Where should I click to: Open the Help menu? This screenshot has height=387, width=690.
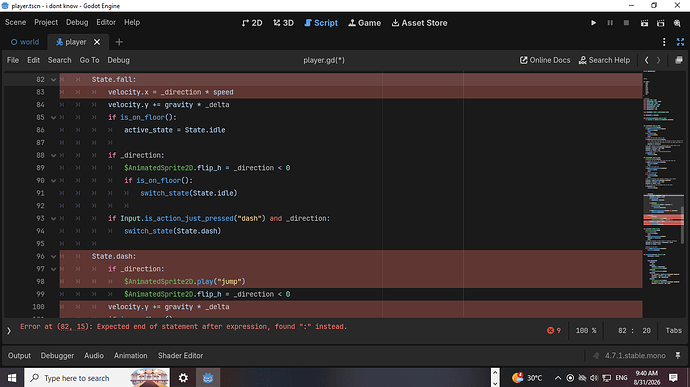132,22
